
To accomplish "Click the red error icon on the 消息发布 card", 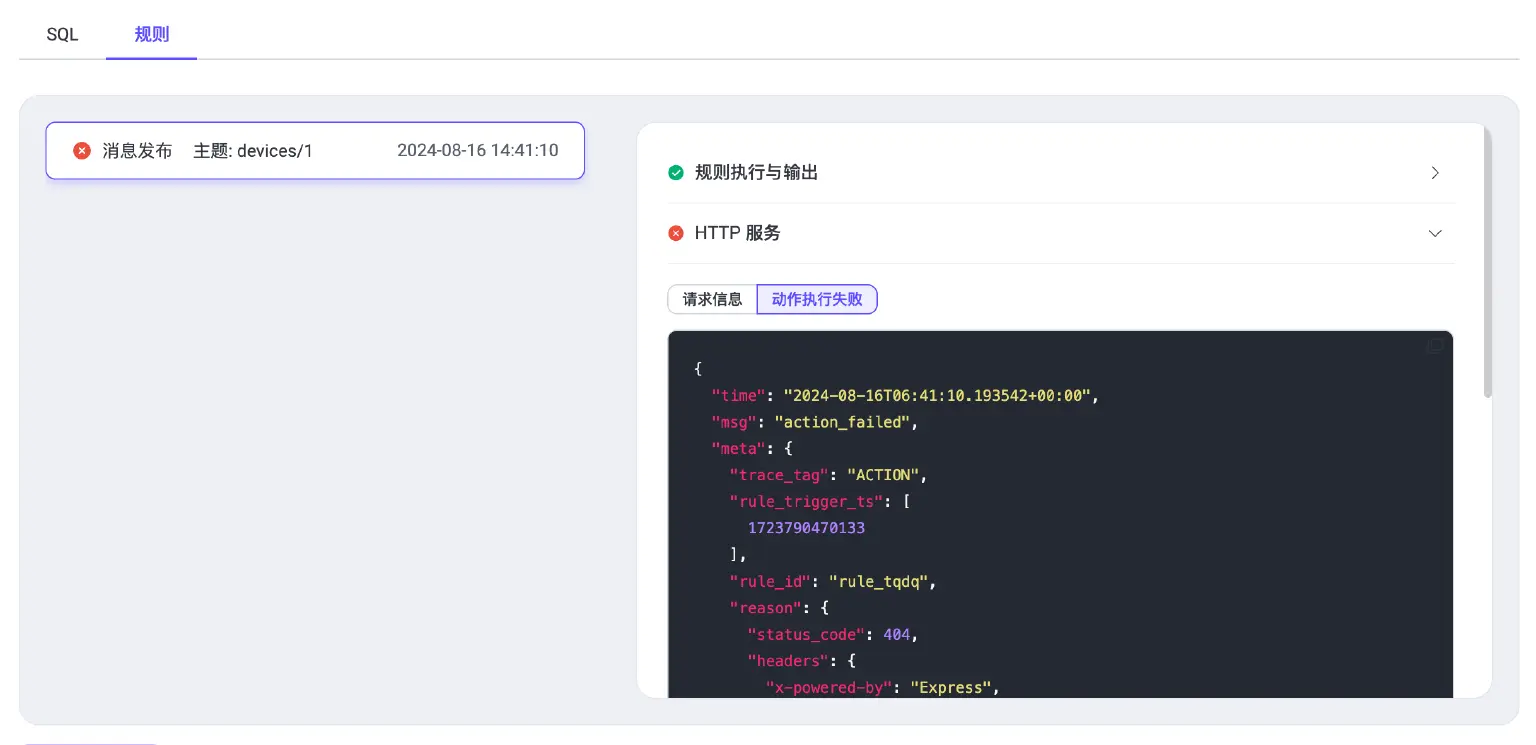I will coord(82,150).
